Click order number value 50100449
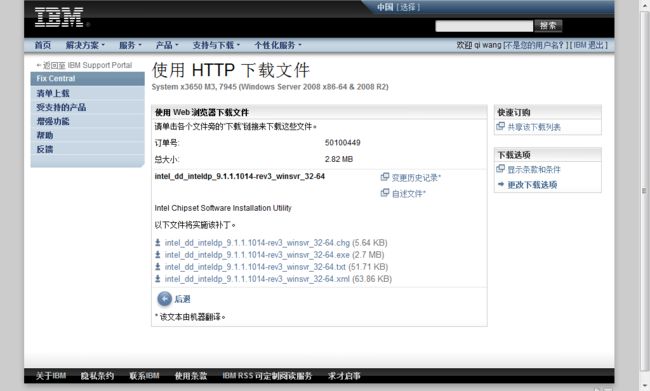This screenshot has height=391, width=650. click(342, 143)
